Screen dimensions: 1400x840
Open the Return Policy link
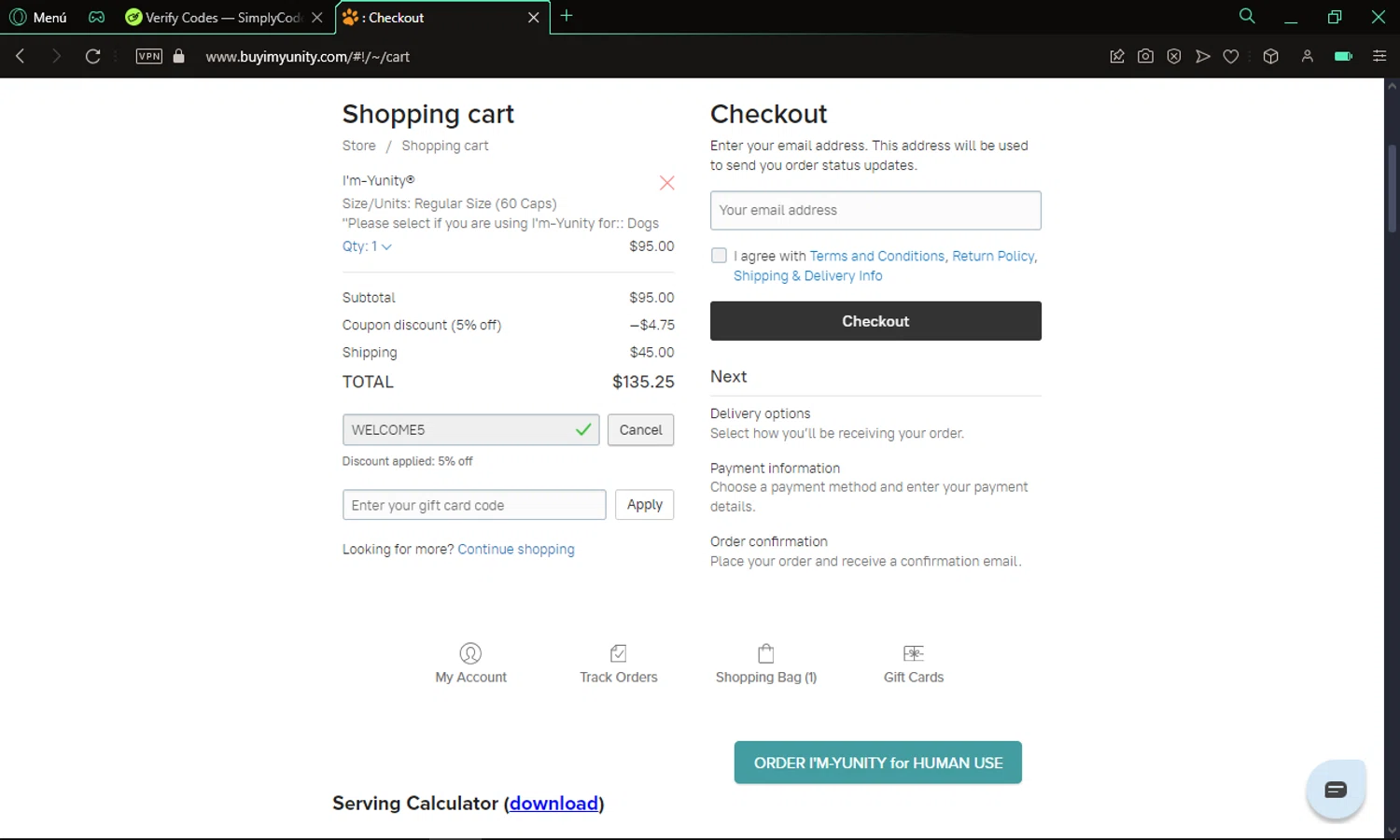tap(993, 256)
